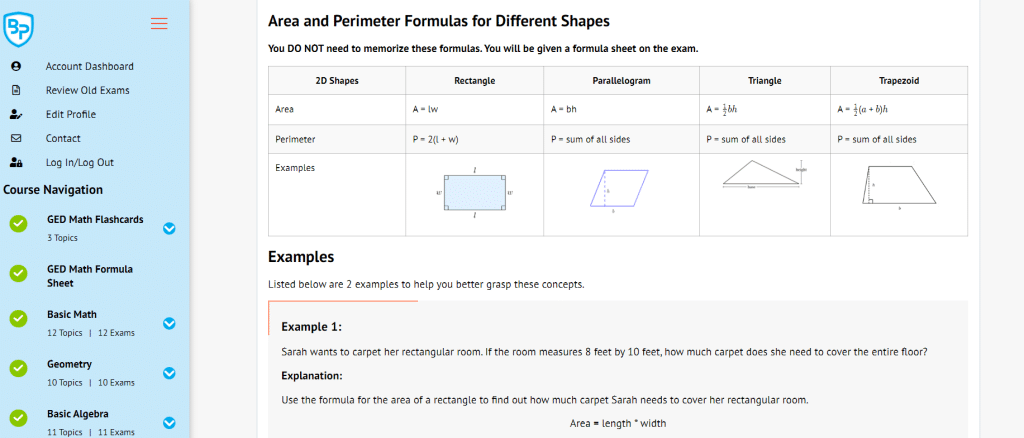Open the Contact page link
The height and width of the screenshot is (438, 1024).
pos(63,138)
